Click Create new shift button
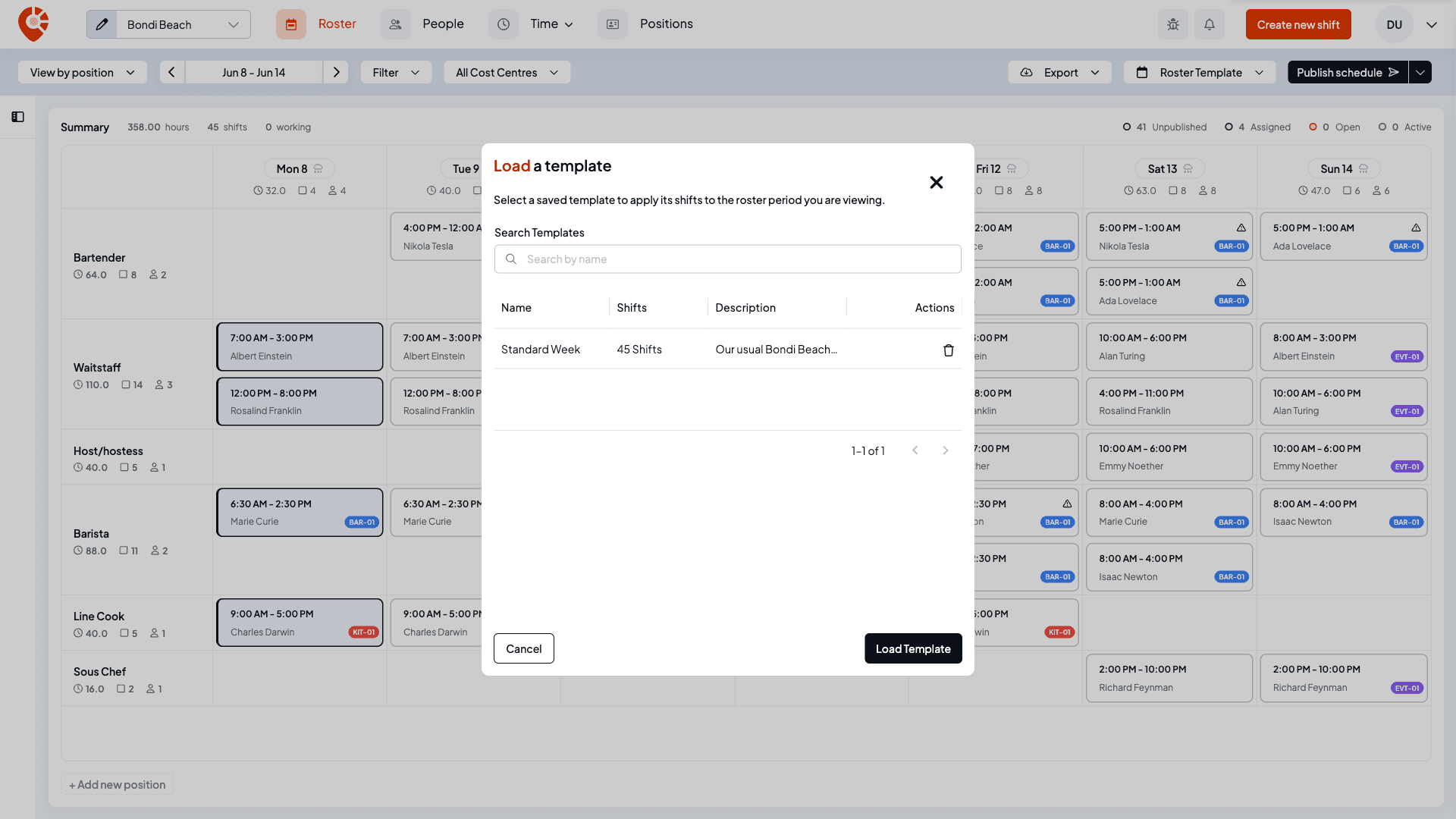Screen dimensions: 1456x819 [1298, 24]
